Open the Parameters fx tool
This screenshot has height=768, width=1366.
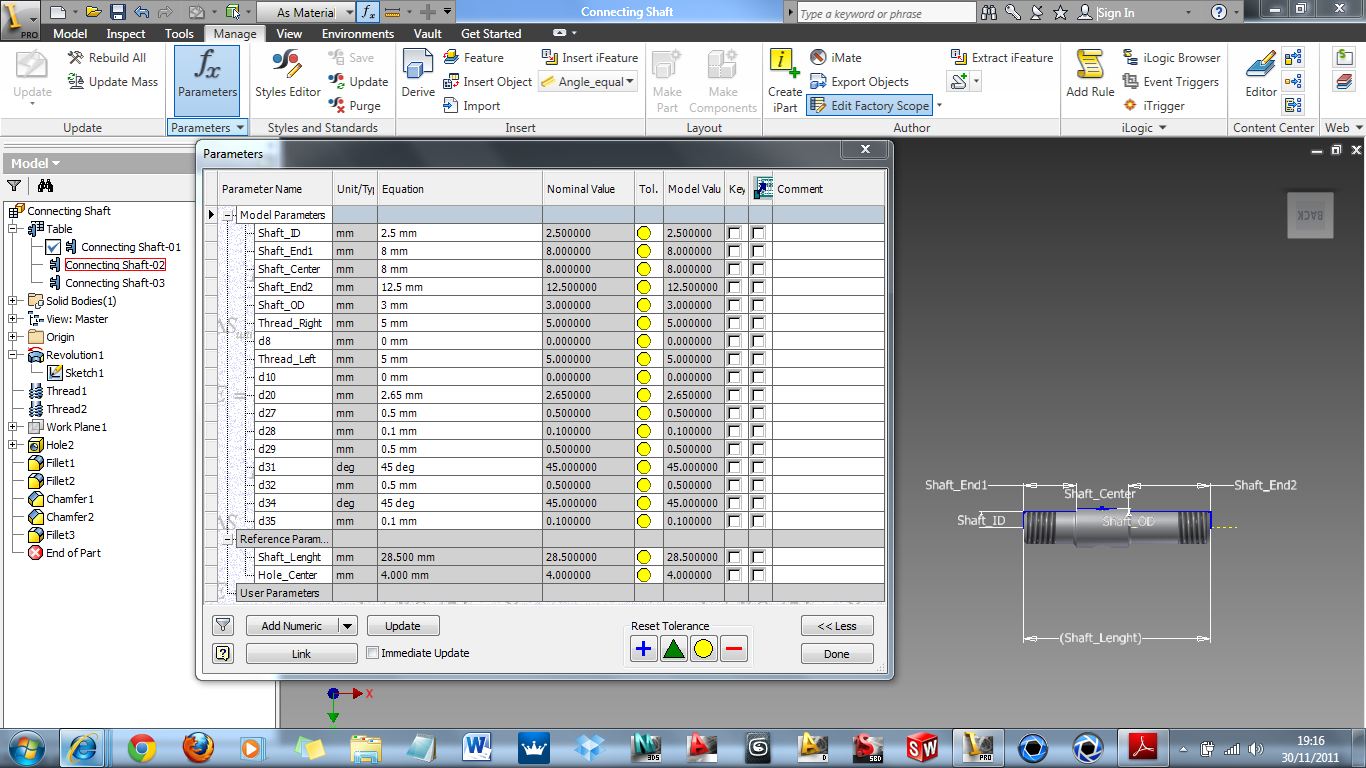(x=207, y=80)
